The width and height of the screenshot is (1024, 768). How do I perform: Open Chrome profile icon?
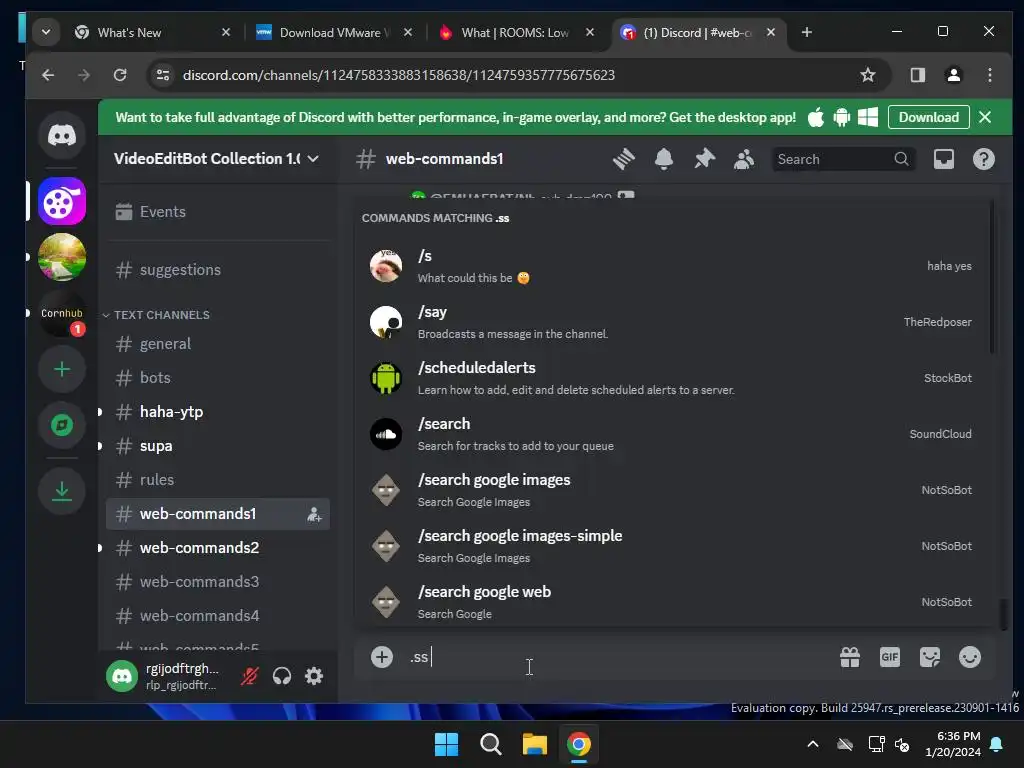(953, 75)
